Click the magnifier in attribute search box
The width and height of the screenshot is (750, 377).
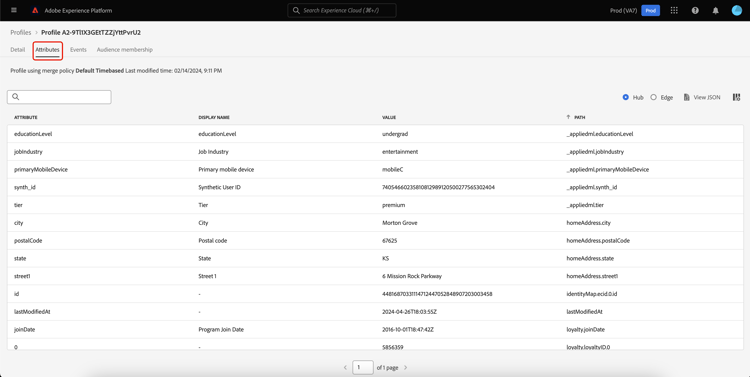coord(15,97)
